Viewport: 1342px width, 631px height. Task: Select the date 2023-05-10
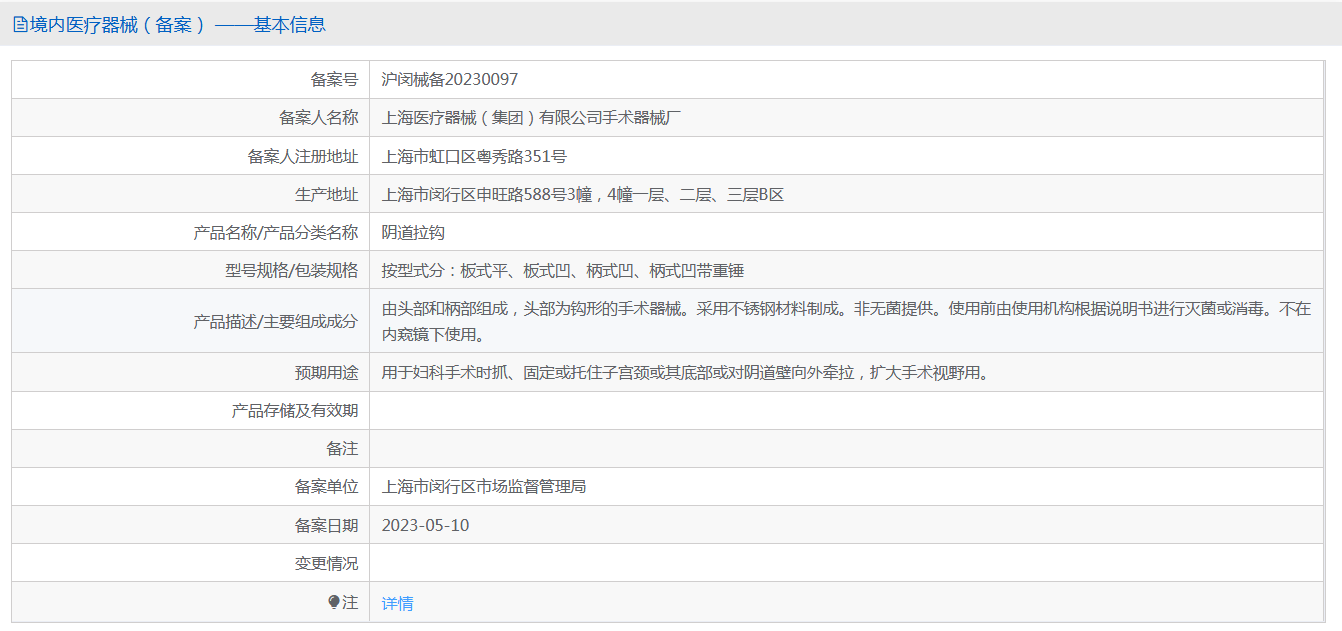point(425,525)
